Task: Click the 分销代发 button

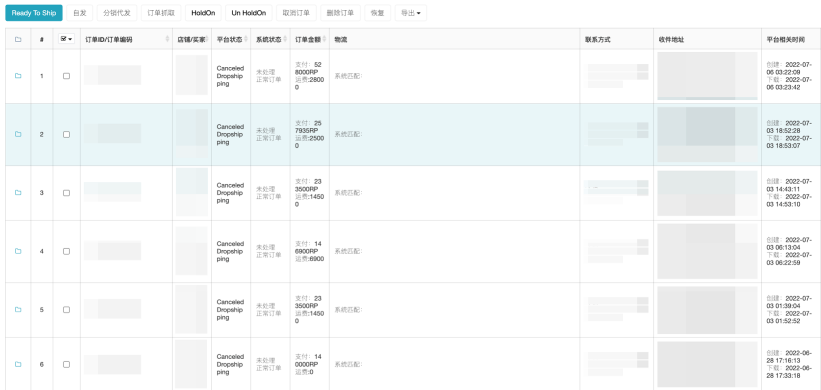Action: pyautogui.click(x=117, y=13)
